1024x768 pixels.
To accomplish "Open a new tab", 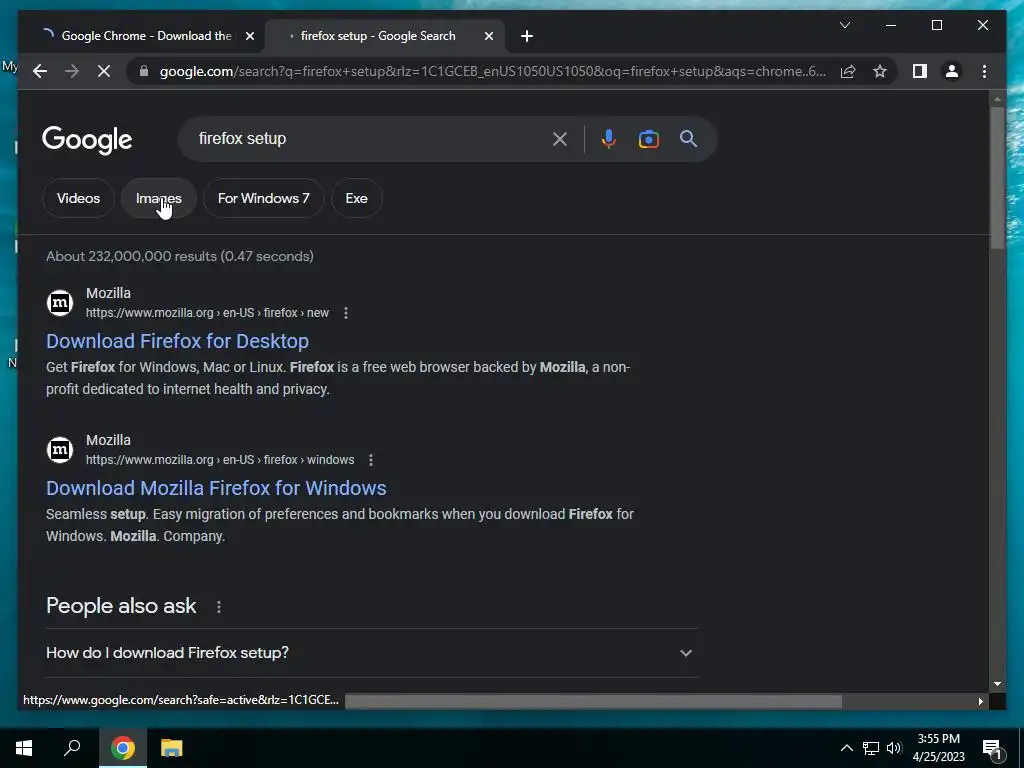I will pos(527,36).
